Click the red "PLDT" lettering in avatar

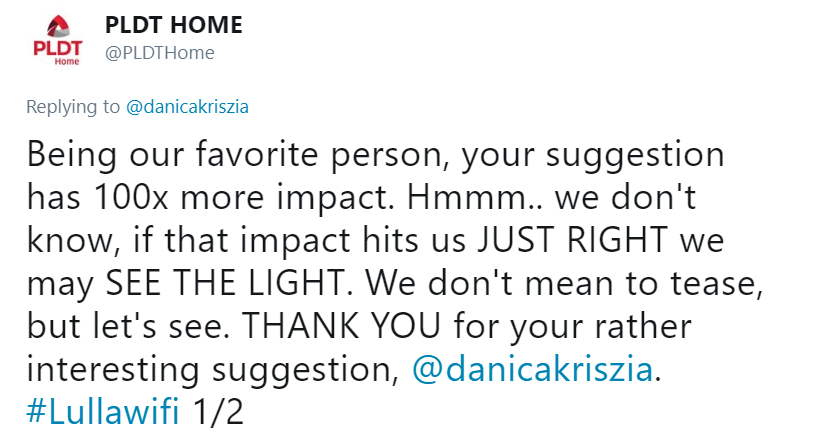(x=58, y=48)
